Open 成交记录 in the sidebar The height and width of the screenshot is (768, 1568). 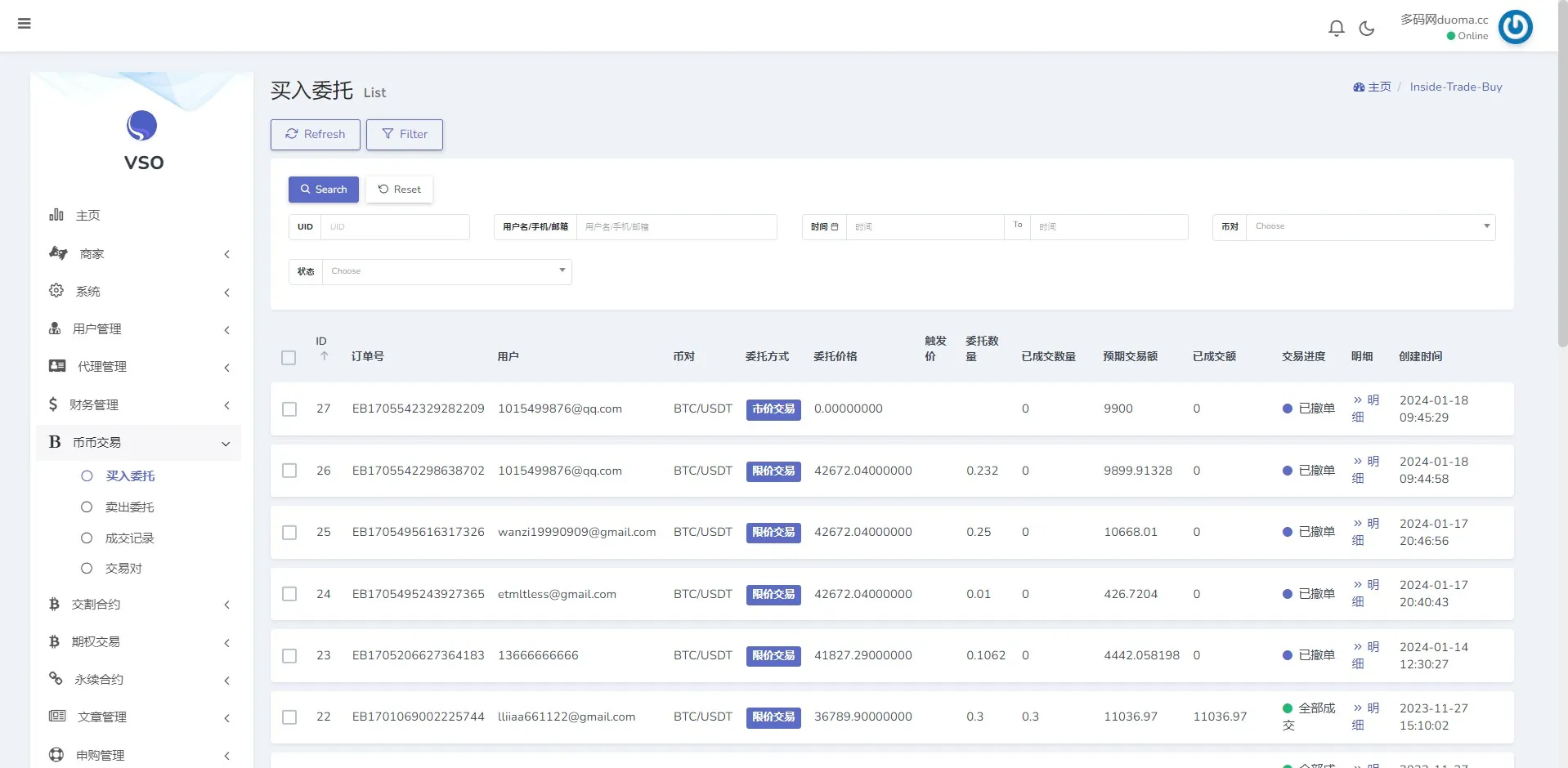coord(129,538)
